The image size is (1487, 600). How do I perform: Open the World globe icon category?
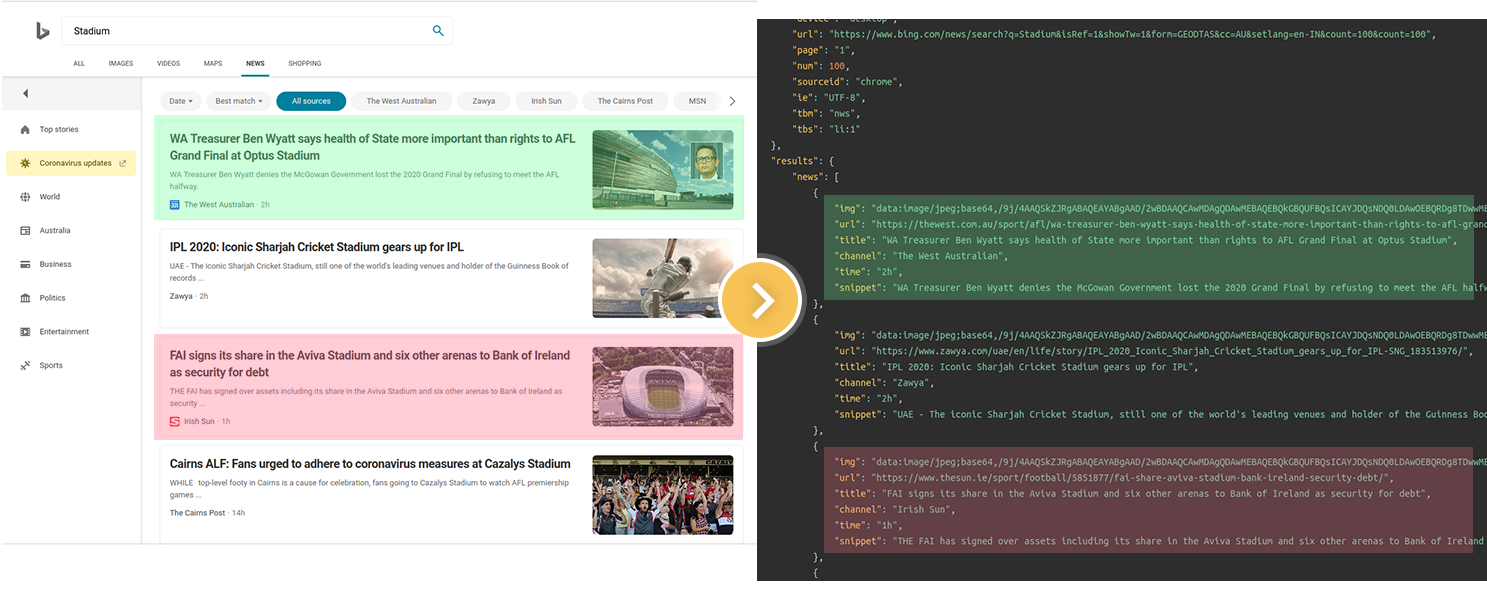pyautogui.click(x=25, y=197)
